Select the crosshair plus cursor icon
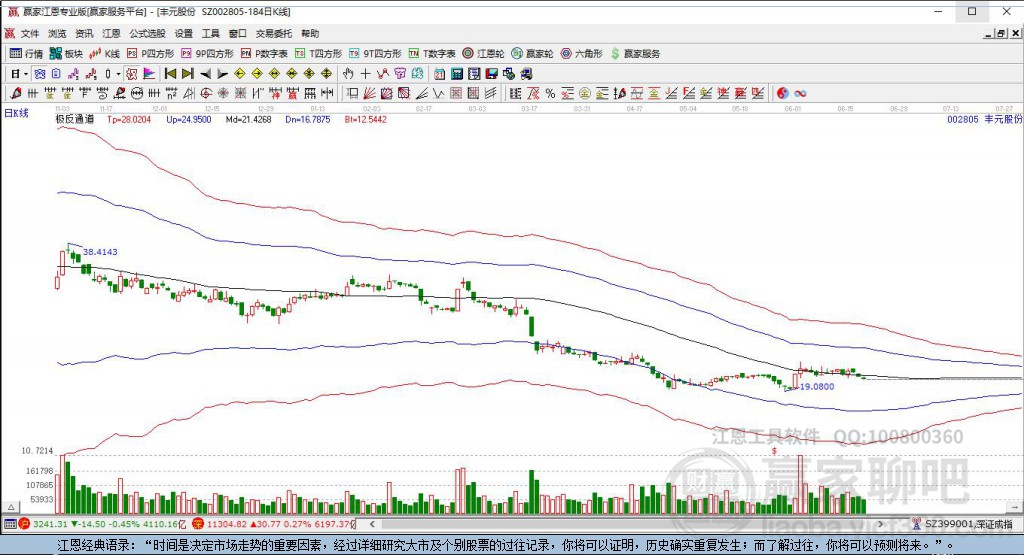Screen dimensions: 1024x555 point(365,74)
